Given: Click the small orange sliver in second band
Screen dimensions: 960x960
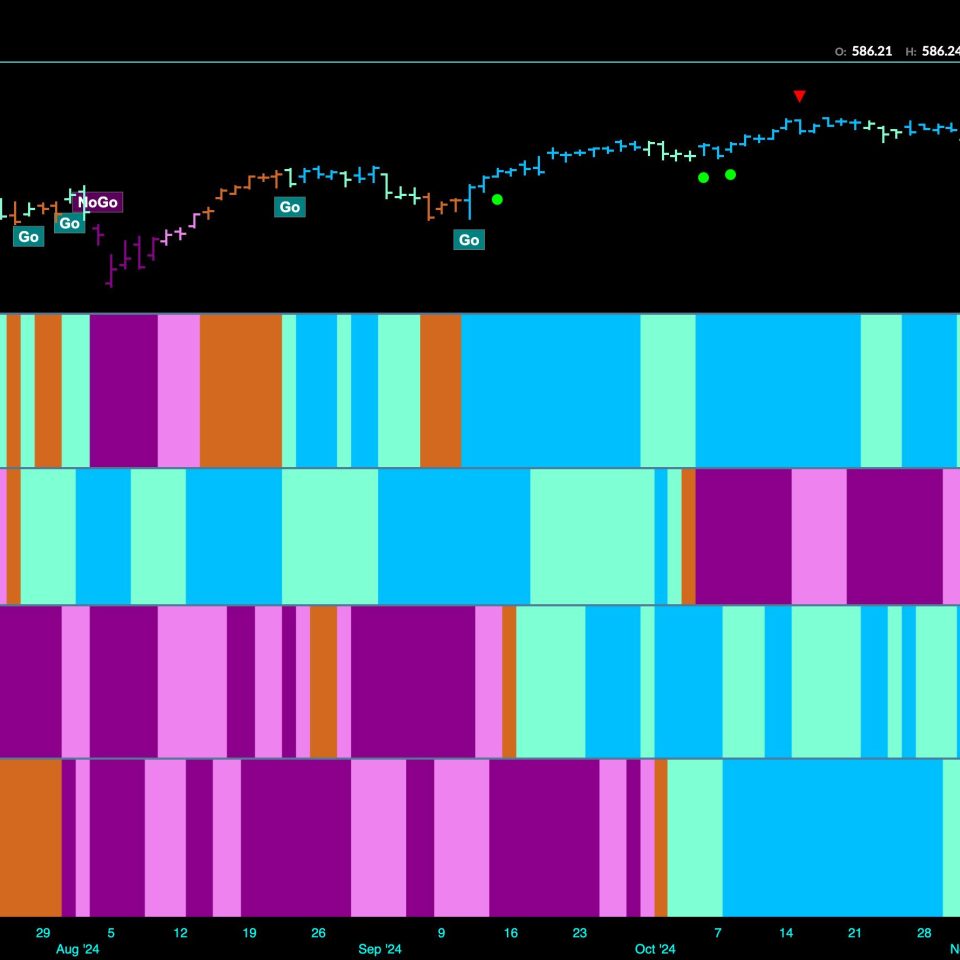Looking at the screenshot, I should click(x=689, y=536).
